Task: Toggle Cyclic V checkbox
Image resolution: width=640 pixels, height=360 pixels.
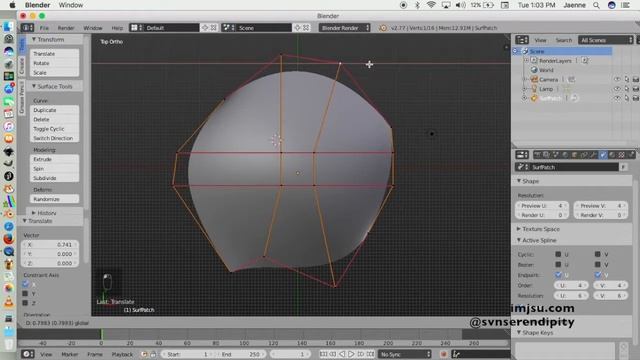Action: pos(598,254)
